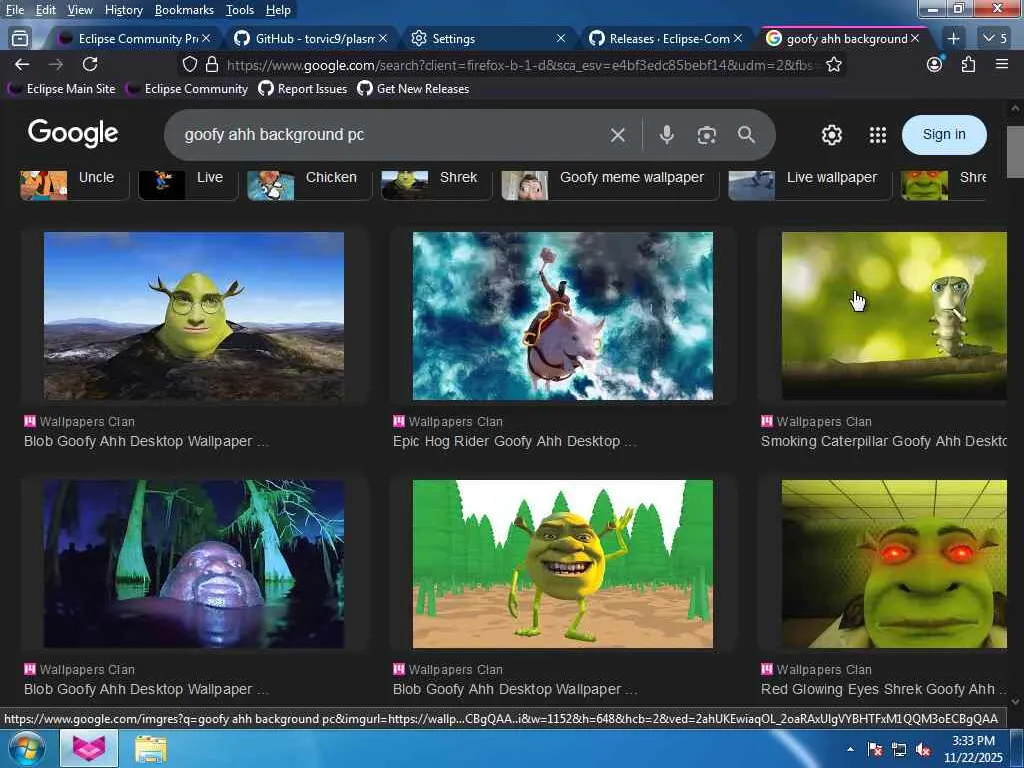Submit search with magnifier icon
The image size is (1024, 768).
pos(746,135)
